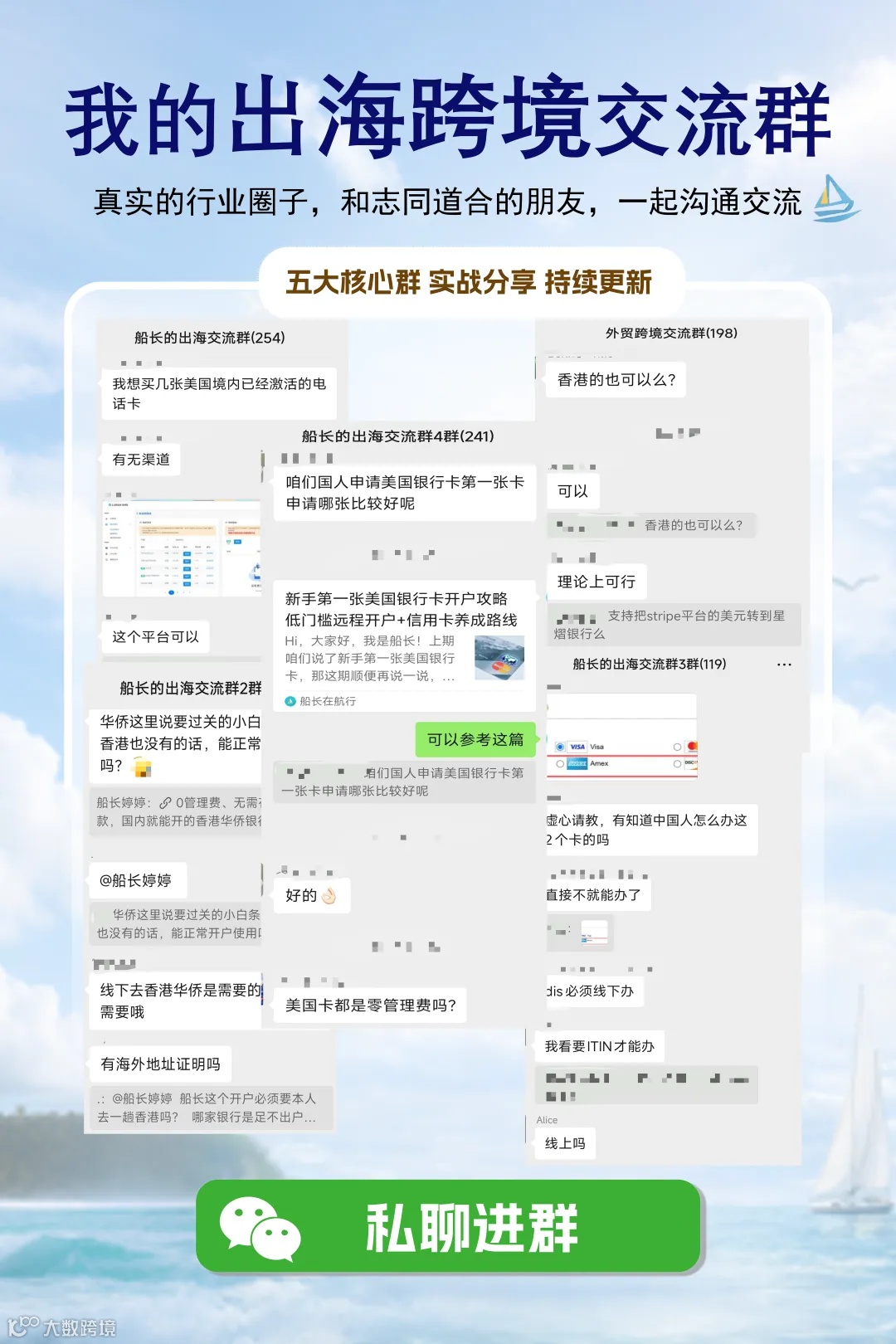Select the Visa radio button
The image size is (896, 1344).
click(x=560, y=747)
